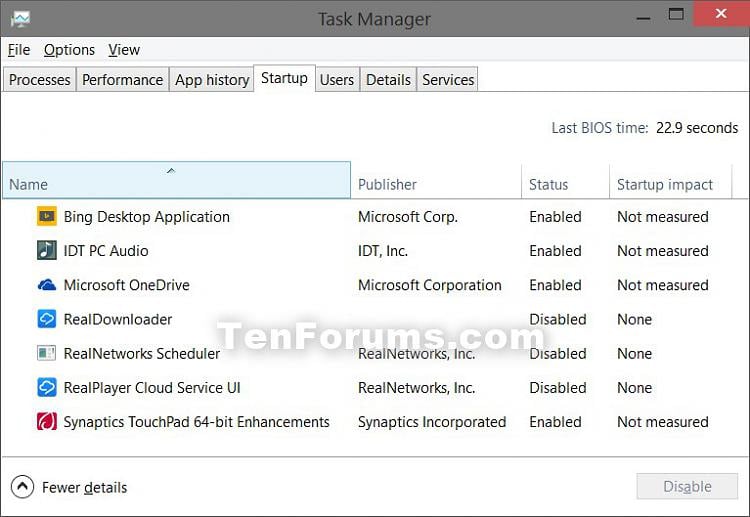
Task: Click publisher Microsoft Corp. cell
Action: (x=408, y=217)
